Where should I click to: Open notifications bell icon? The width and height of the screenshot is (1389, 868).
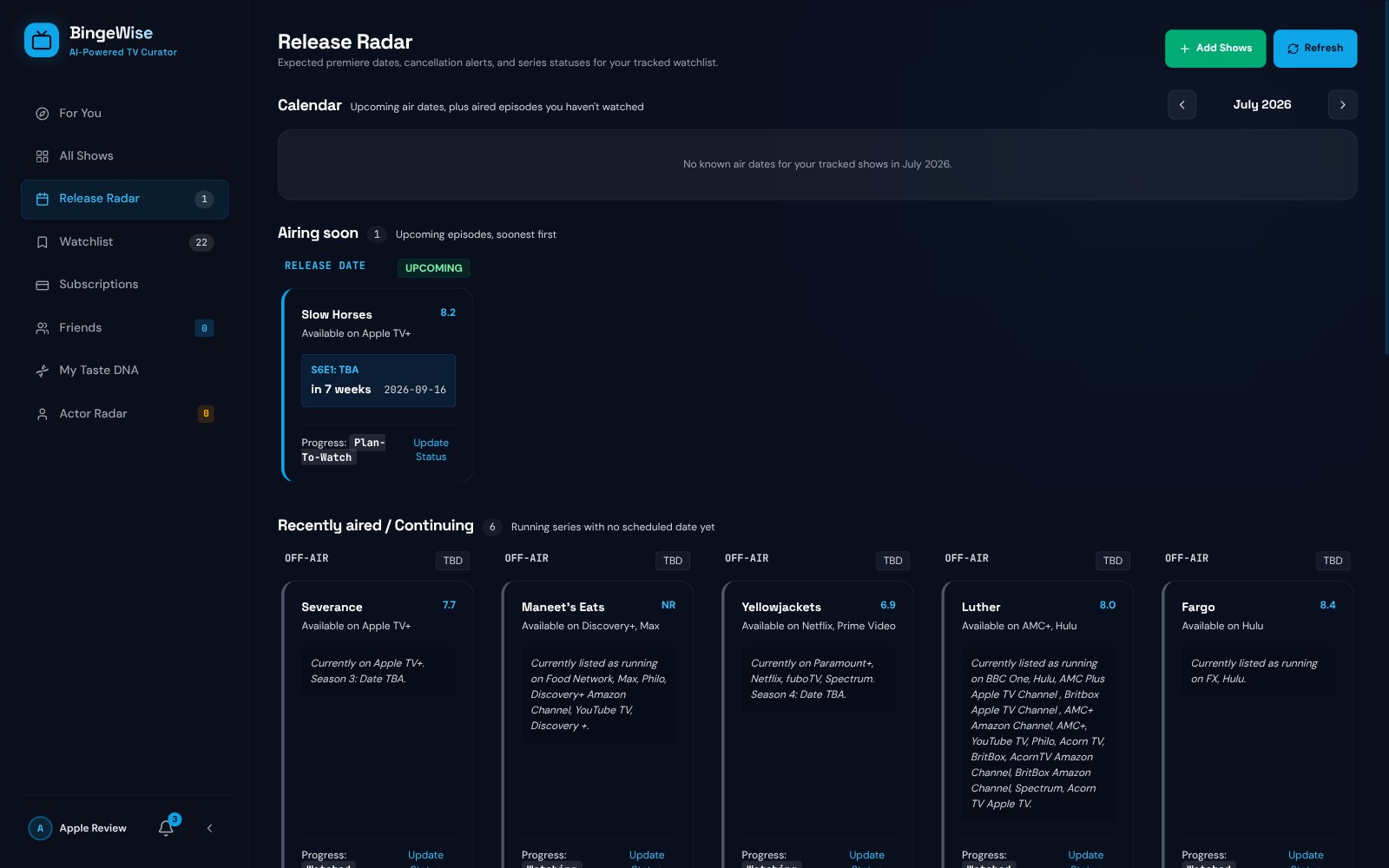coord(166,828)
